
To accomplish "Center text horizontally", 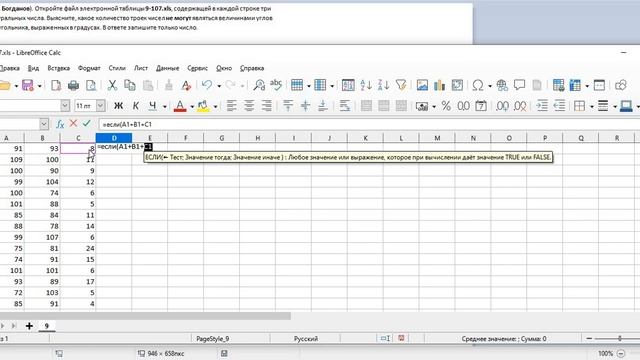I will (249, 106).
